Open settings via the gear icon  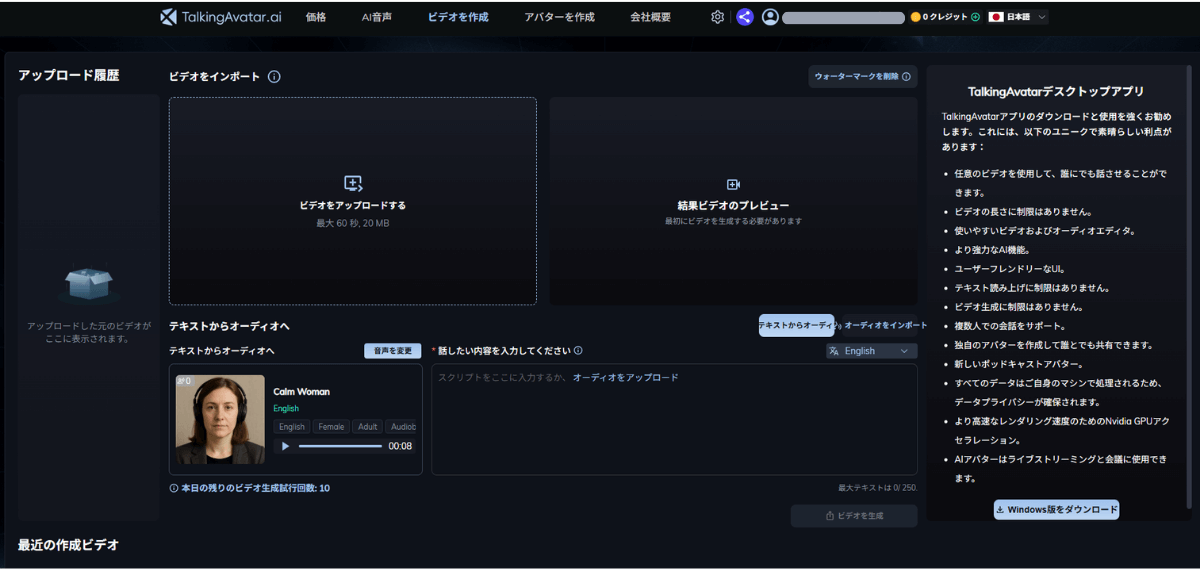click(x=717, y=17)
